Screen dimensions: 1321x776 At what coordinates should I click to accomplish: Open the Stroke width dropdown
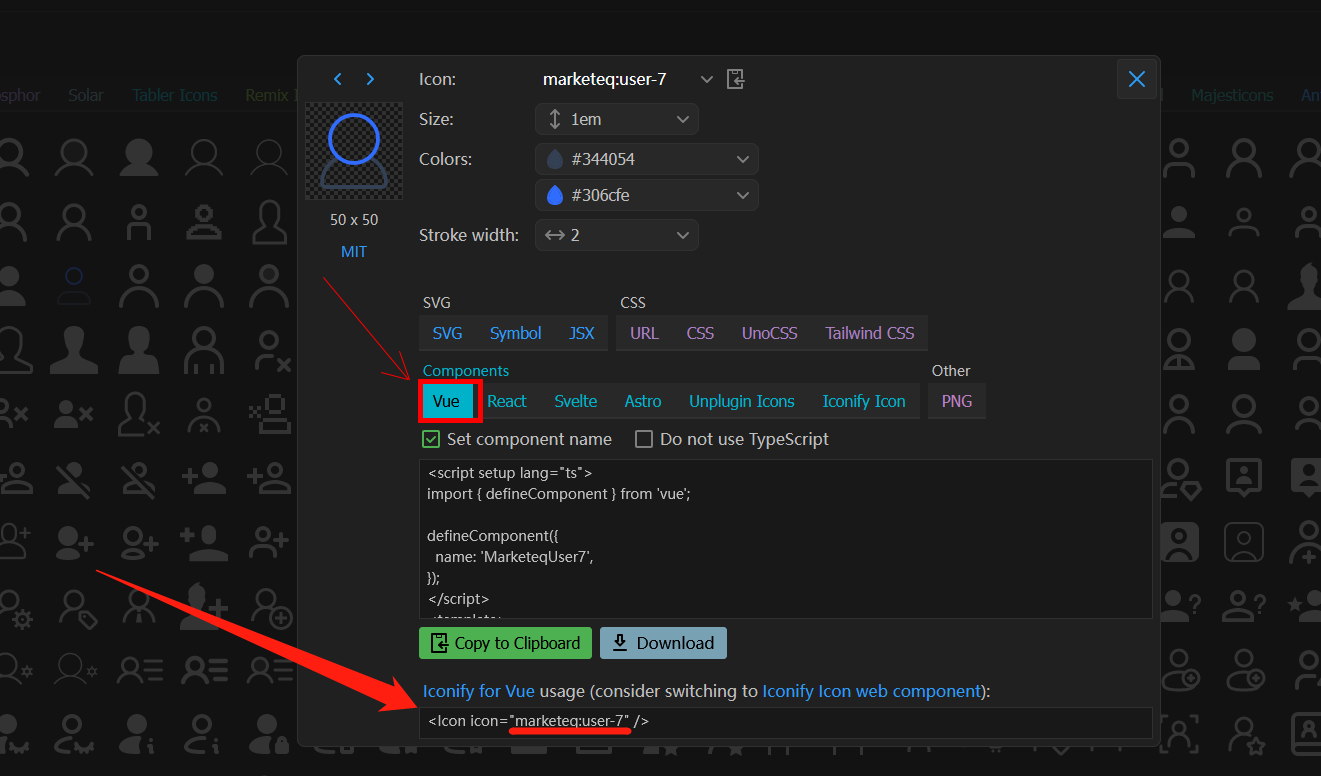point(683,235)
